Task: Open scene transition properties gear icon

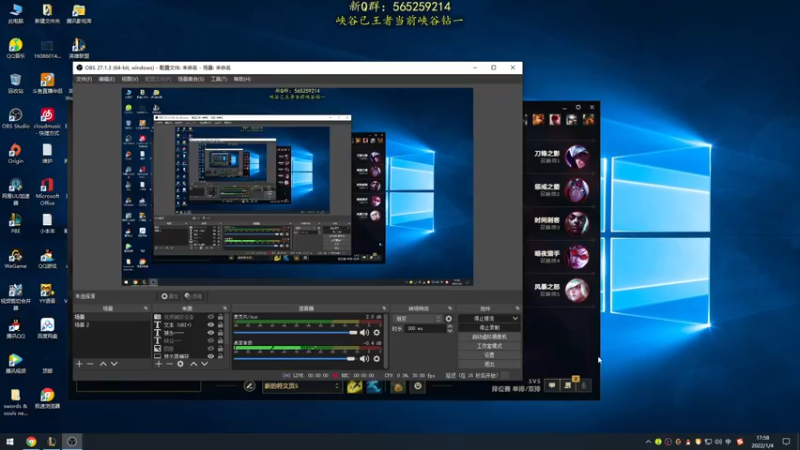Action: pos(448,318)
